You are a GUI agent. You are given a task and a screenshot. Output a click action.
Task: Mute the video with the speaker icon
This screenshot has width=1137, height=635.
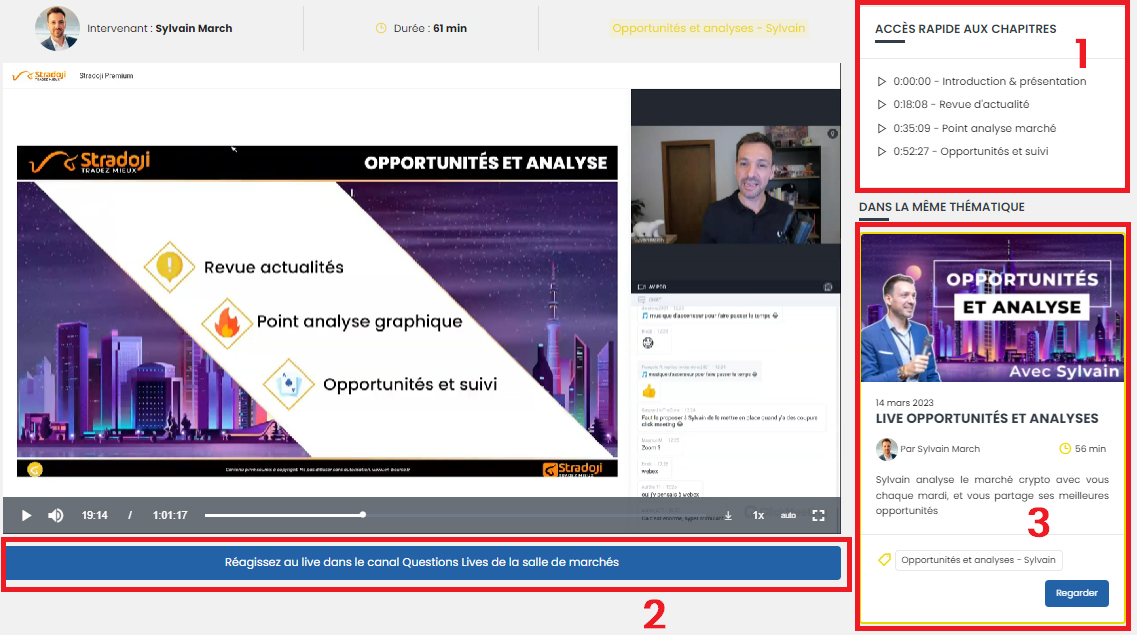56,515
